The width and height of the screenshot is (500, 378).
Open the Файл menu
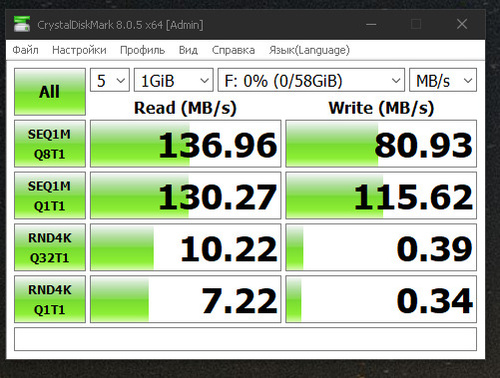[x=25, y=50]
